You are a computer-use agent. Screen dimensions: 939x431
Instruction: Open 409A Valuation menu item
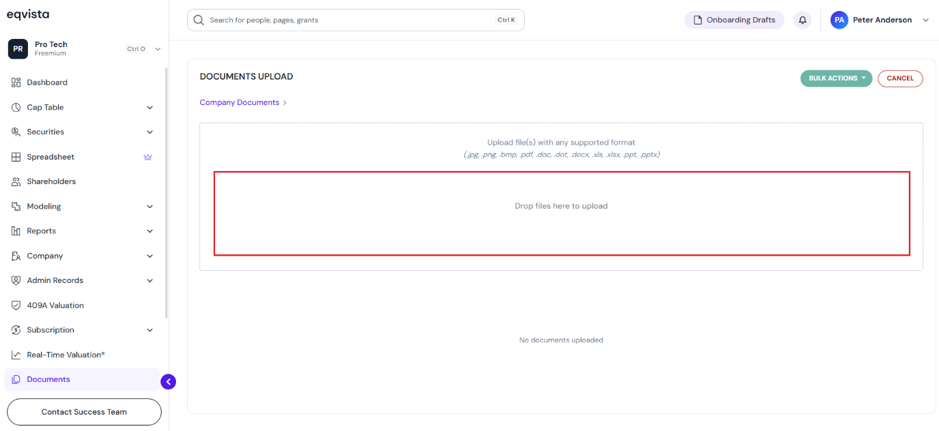point(82,305)
